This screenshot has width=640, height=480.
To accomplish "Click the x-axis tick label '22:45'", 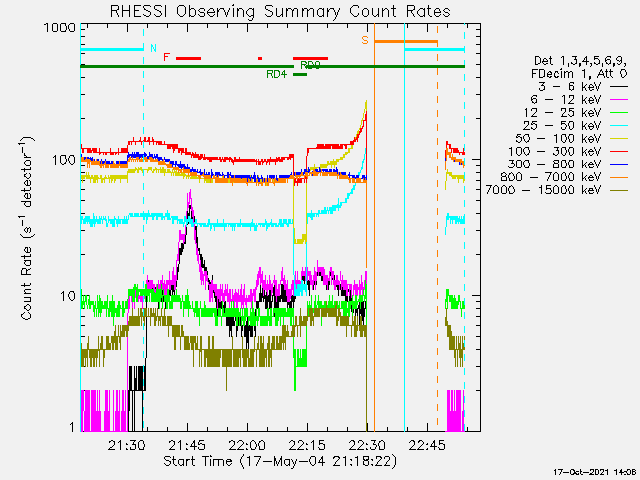I will pos(427,445).
